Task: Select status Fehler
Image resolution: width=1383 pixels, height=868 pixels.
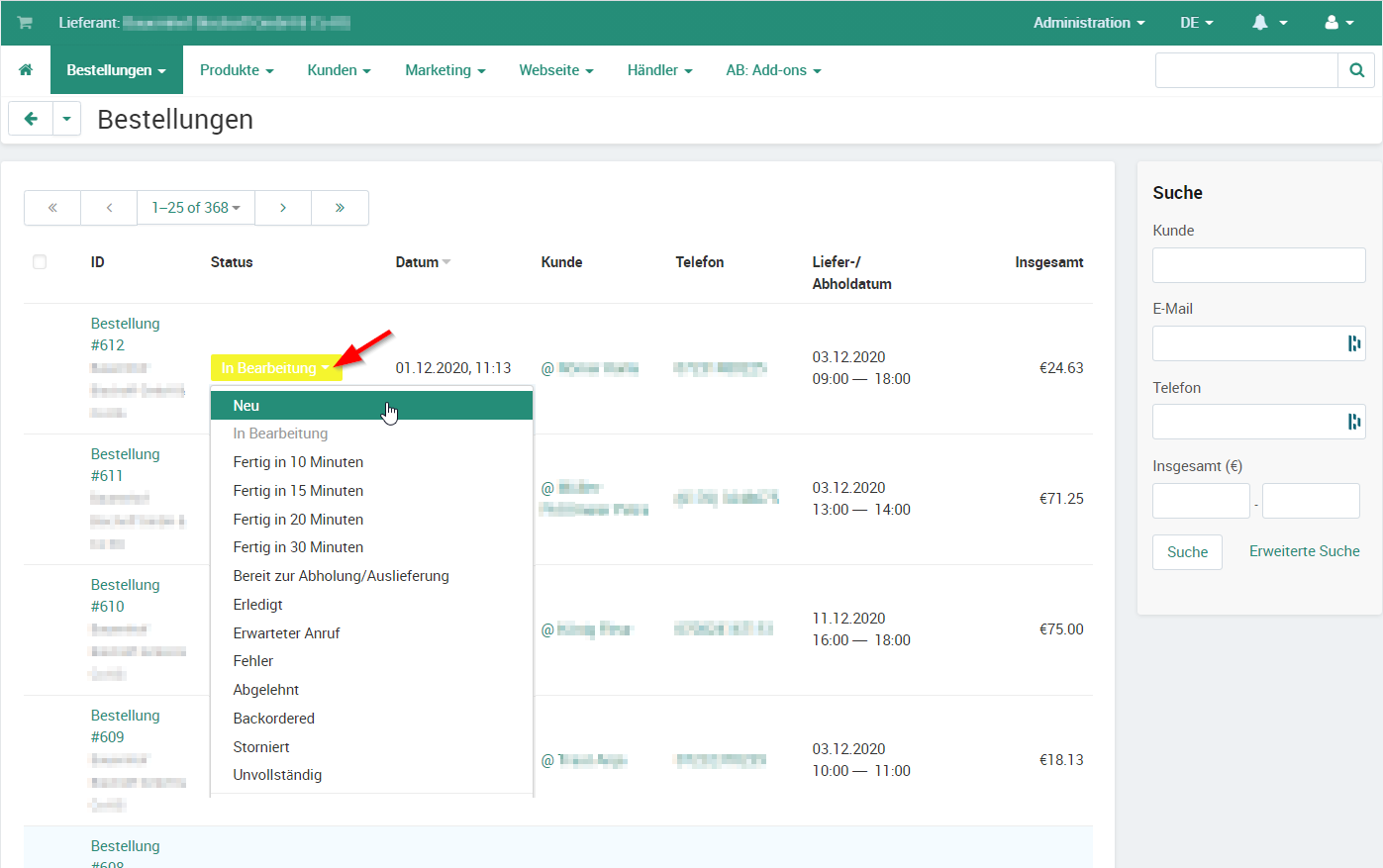Action: (372, 661)
